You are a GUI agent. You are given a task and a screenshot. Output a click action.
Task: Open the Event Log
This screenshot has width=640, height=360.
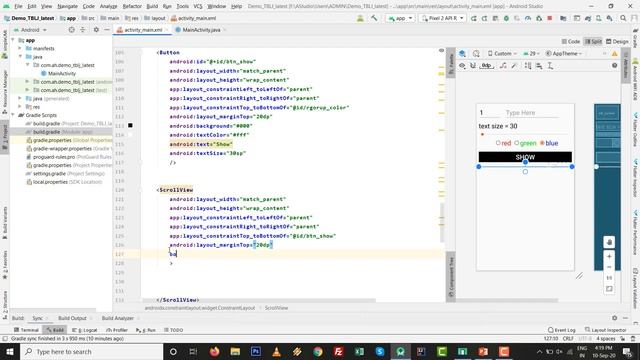coord(562,330)
